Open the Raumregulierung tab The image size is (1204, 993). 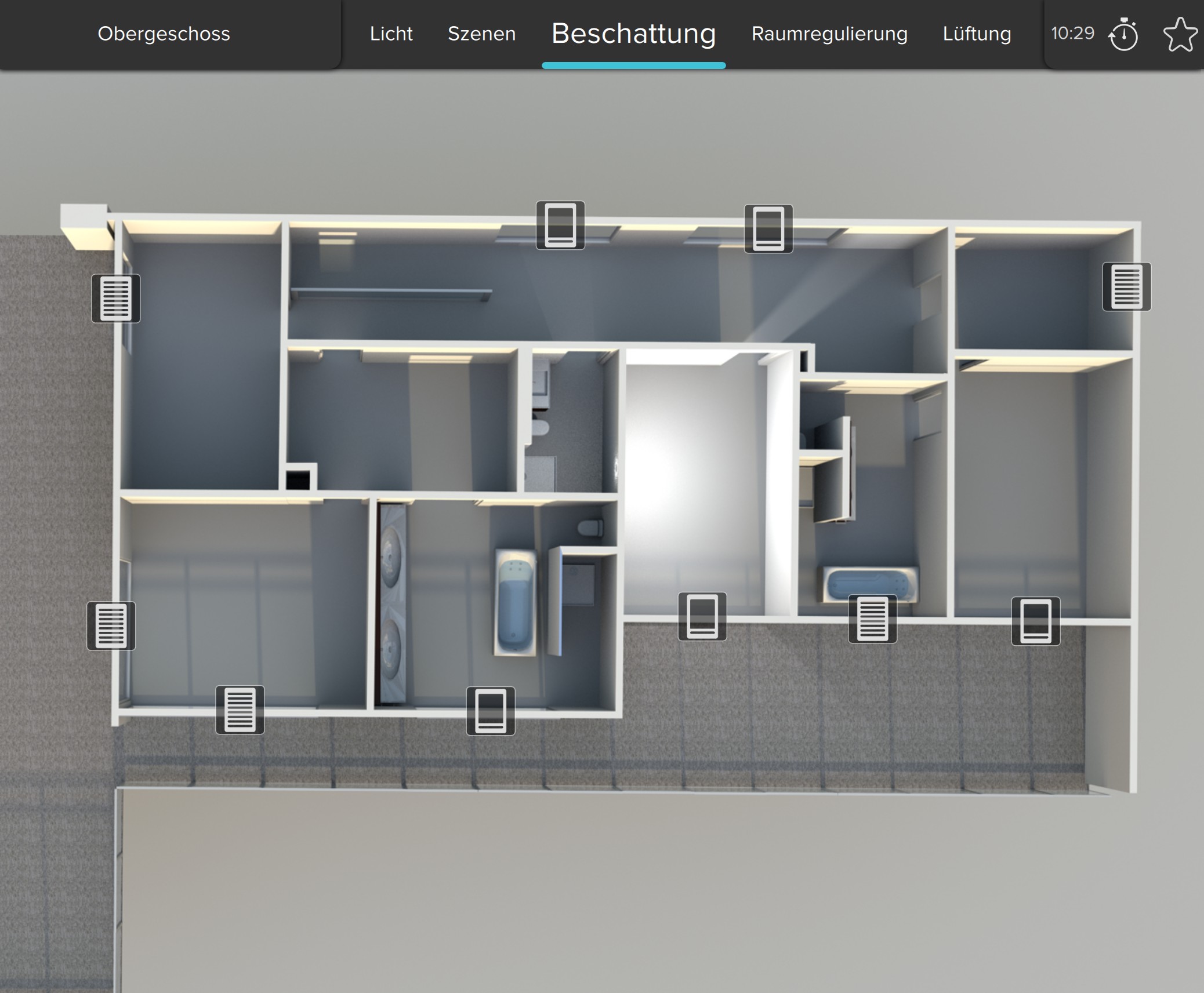point(829,34)
